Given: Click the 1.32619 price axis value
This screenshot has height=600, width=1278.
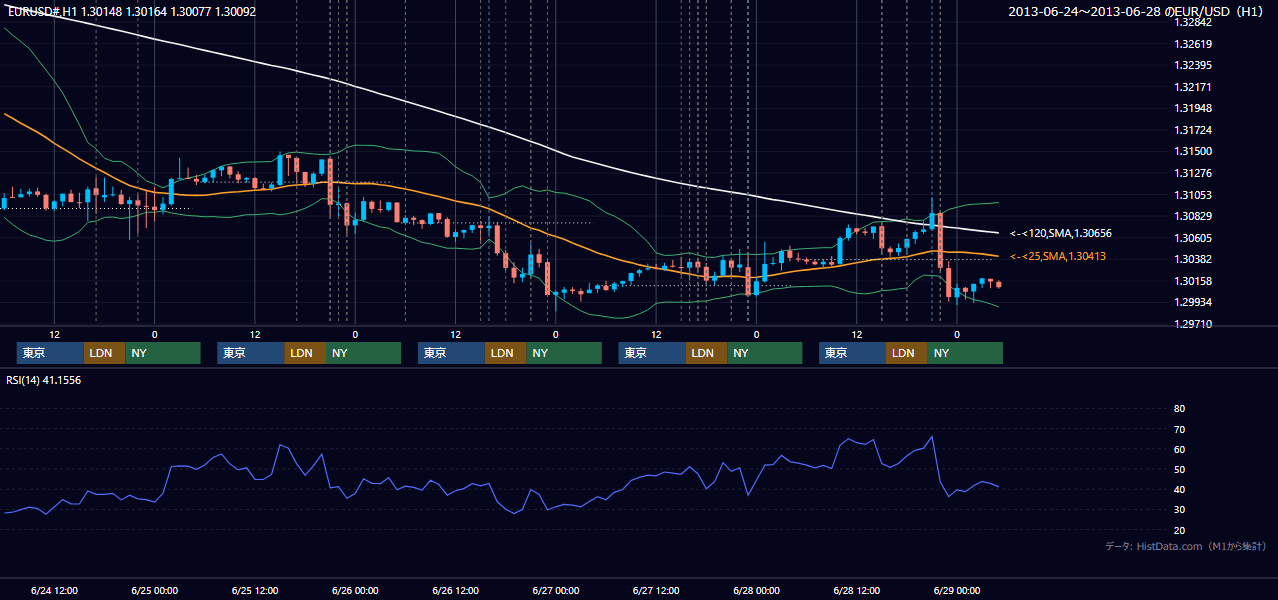Looking at the screenshot, I should point(1194,44).
